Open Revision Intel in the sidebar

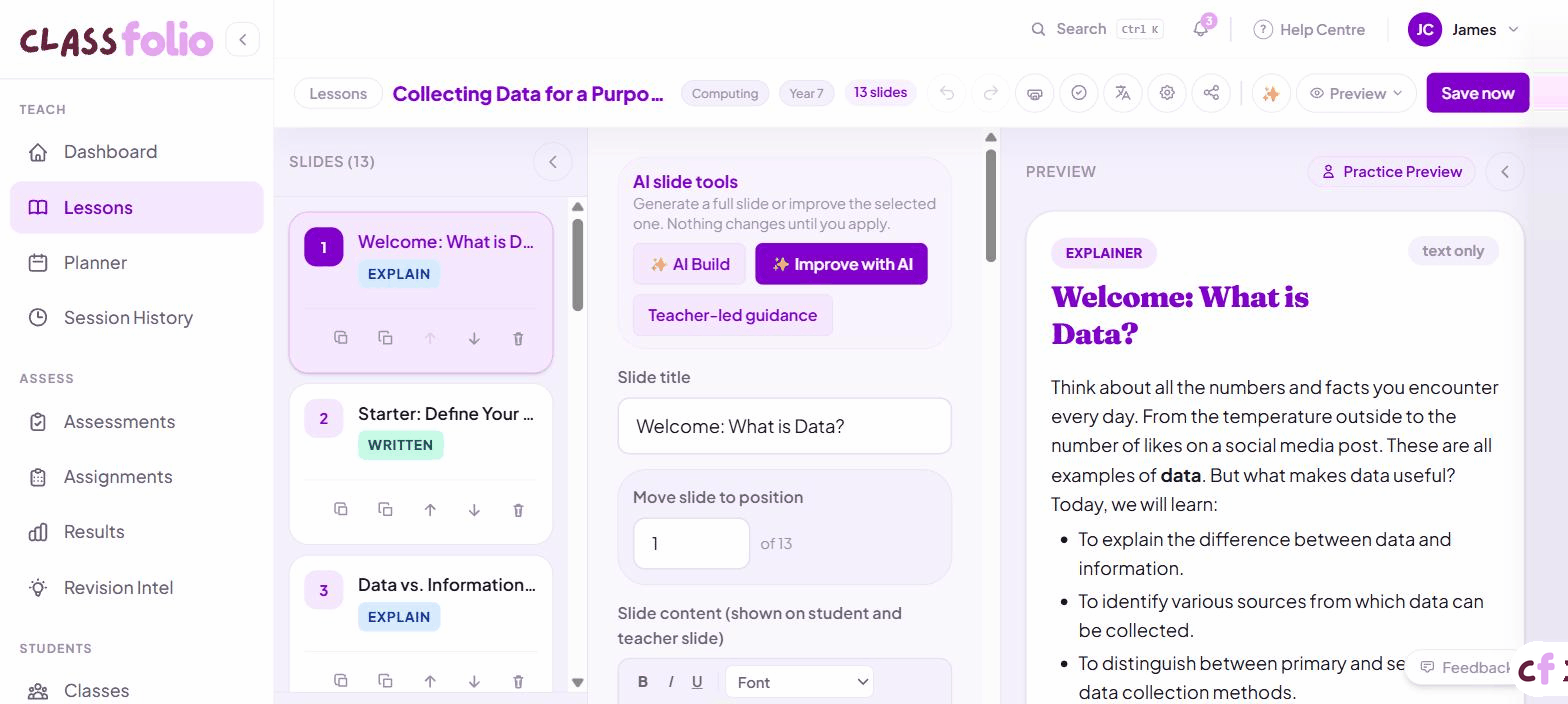137,588
